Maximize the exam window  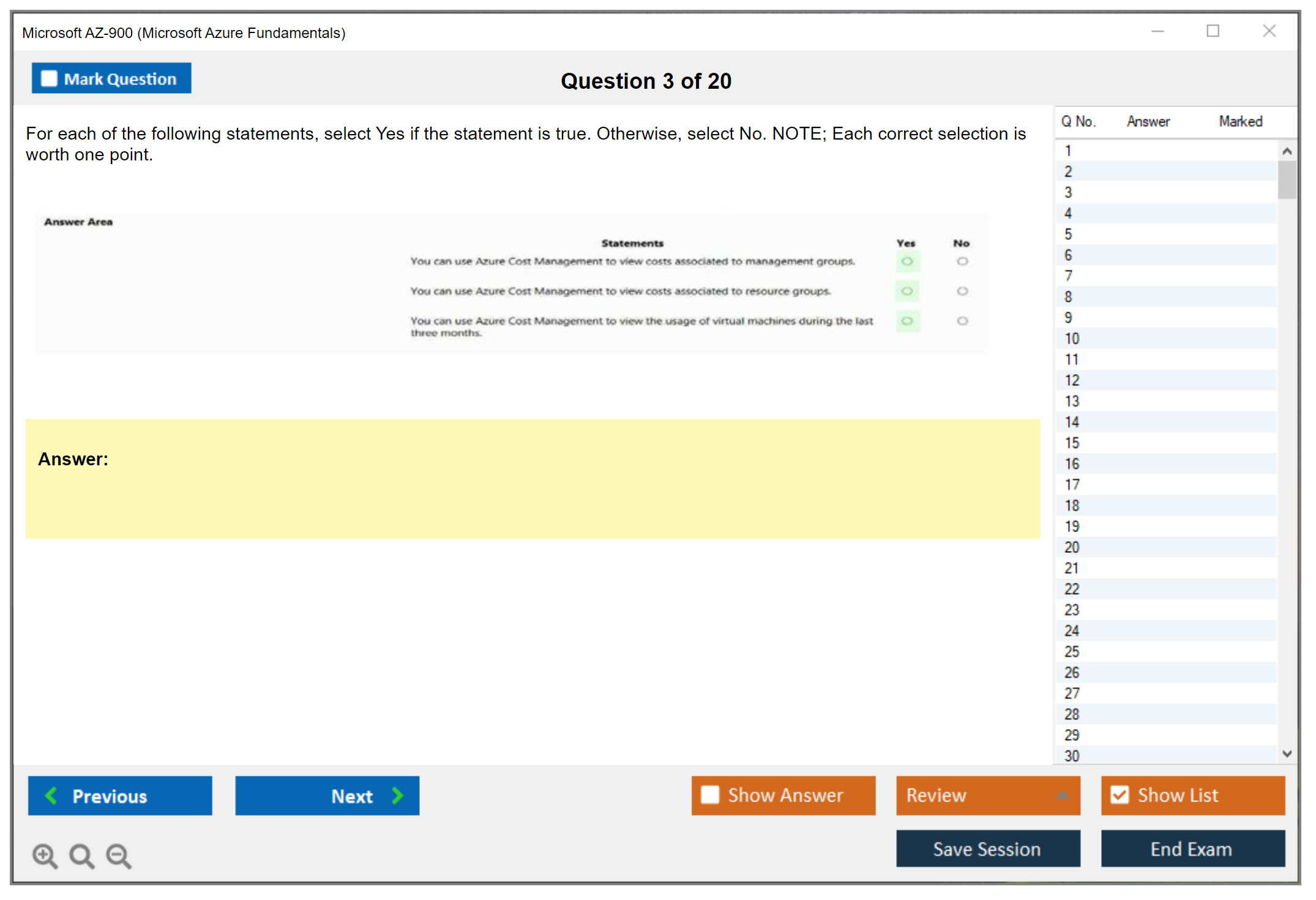click(x=1213, y=31)
